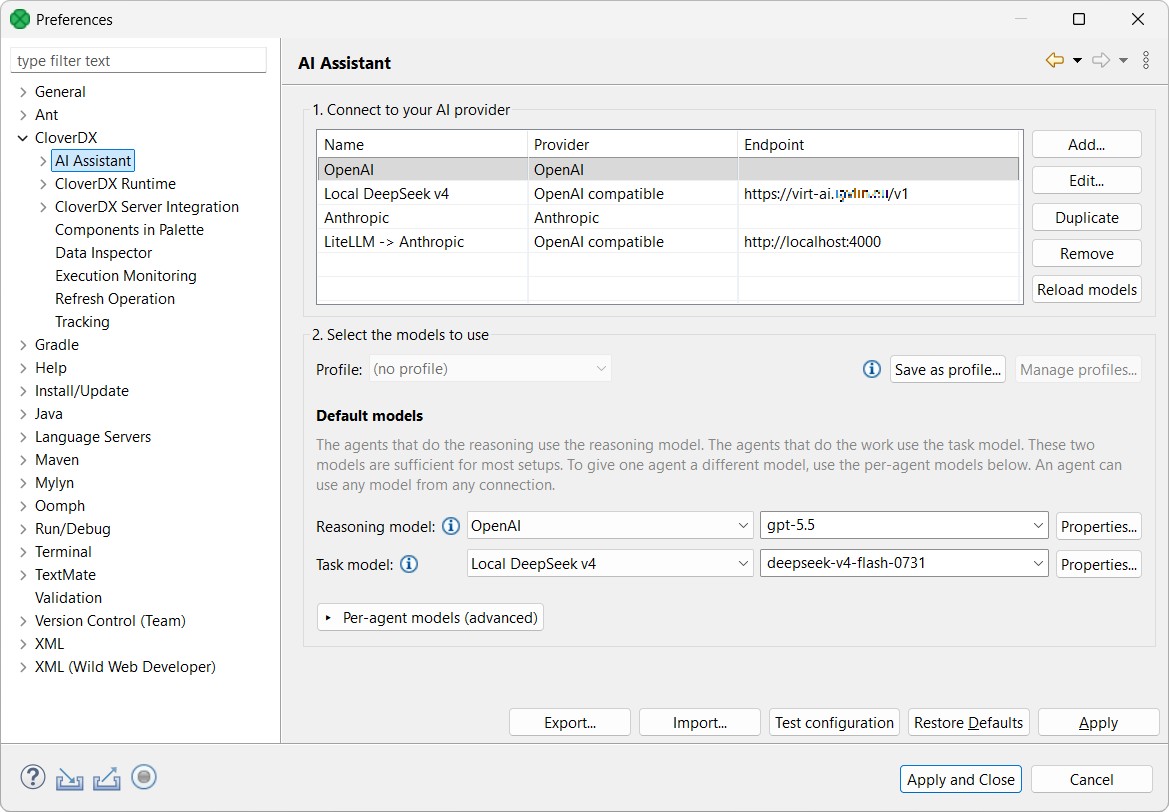This screenshot has height=812, width=1169.
Task: Open the Task model connection dropdown
Action: (610, 564)
